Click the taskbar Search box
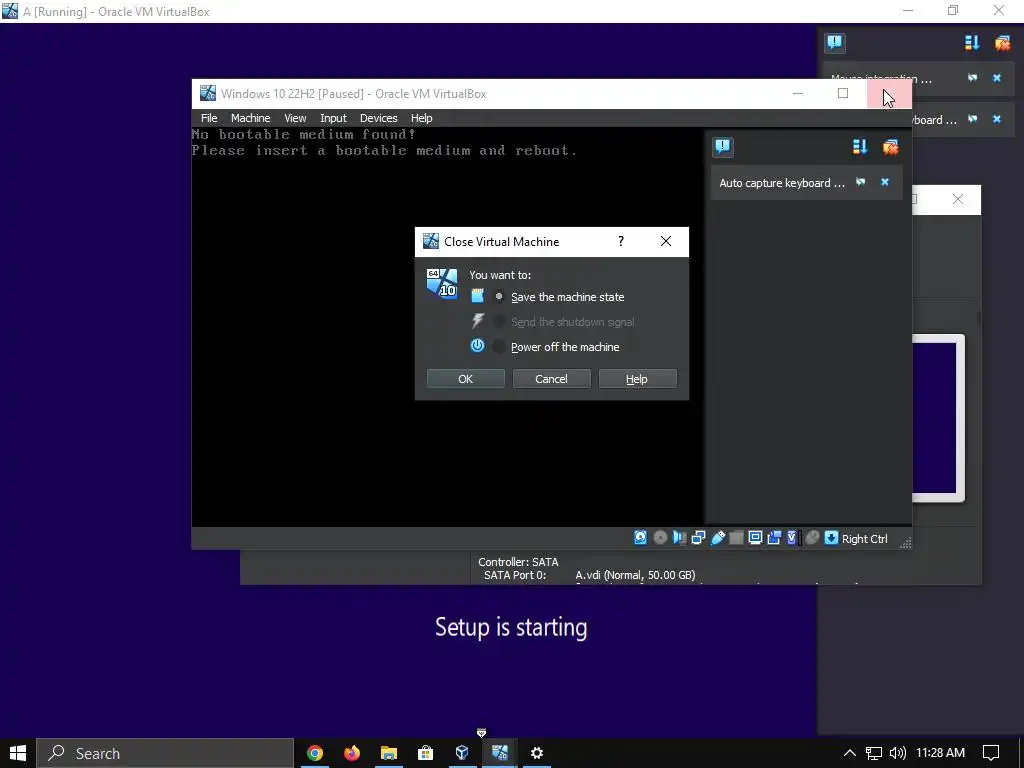The height and width of the screenshot is (768, 1024). pyautogui.click(x=165, y=753)
